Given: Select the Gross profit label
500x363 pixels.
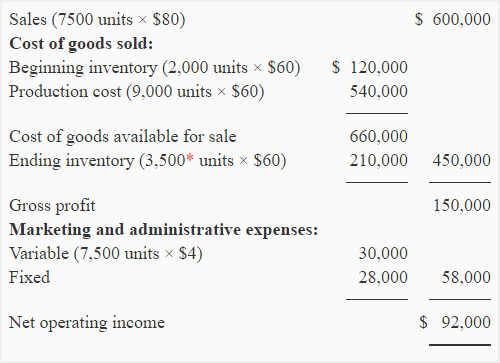Looking at the screenshot, I should coord(52,206).
